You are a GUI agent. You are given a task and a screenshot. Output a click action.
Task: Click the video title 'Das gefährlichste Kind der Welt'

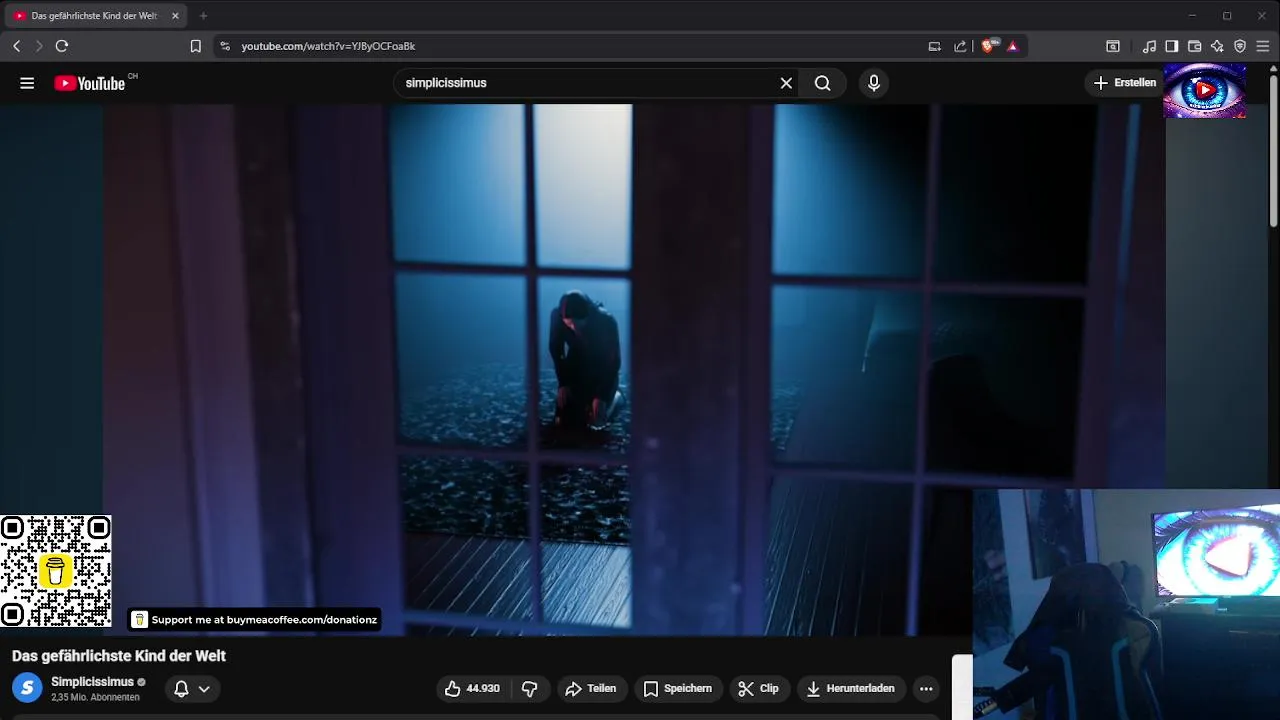119,656
